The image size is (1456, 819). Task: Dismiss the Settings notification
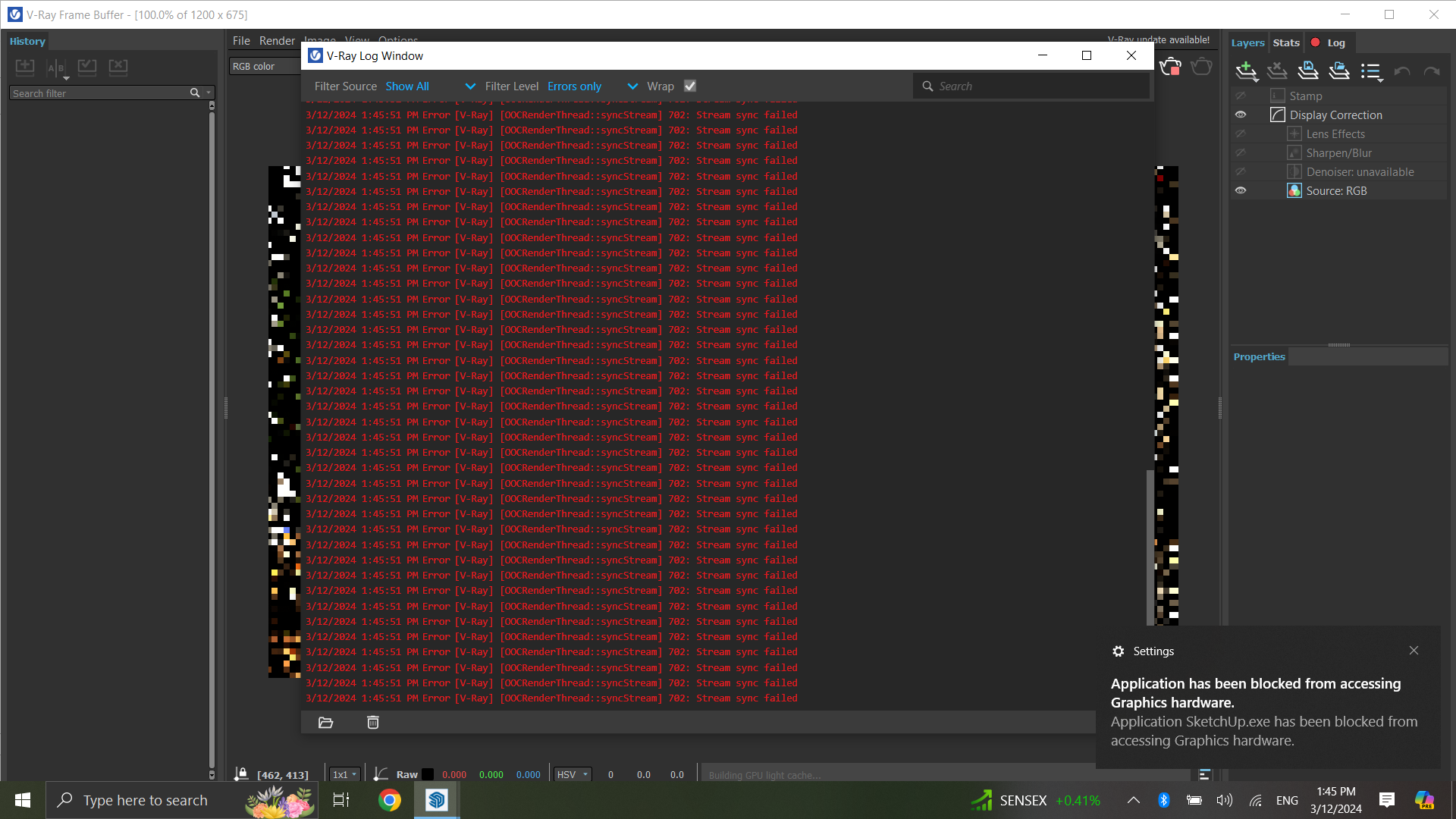(1414, 651)
